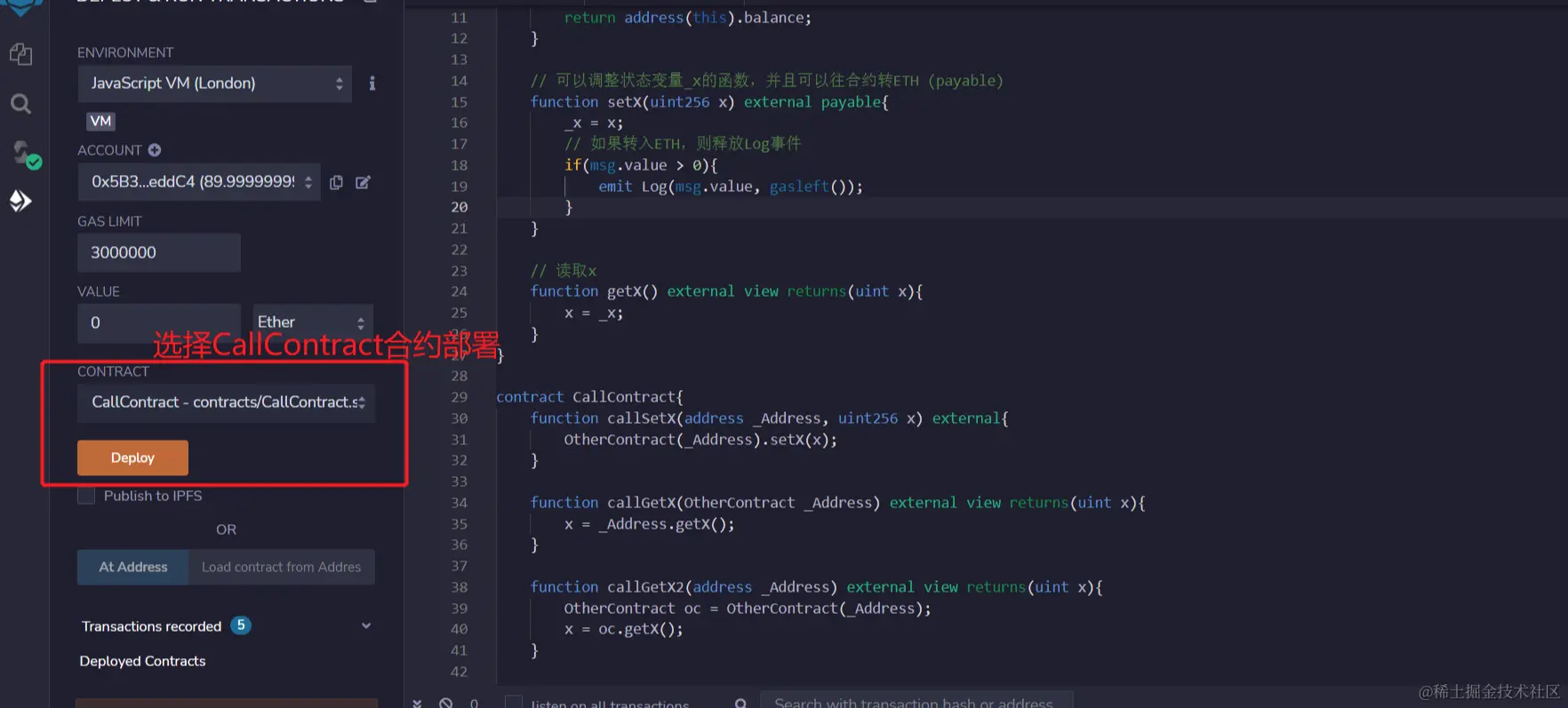1568x708 pixels.
Task: Click the Gas Limit input field
Action: [x=158, y=252]
